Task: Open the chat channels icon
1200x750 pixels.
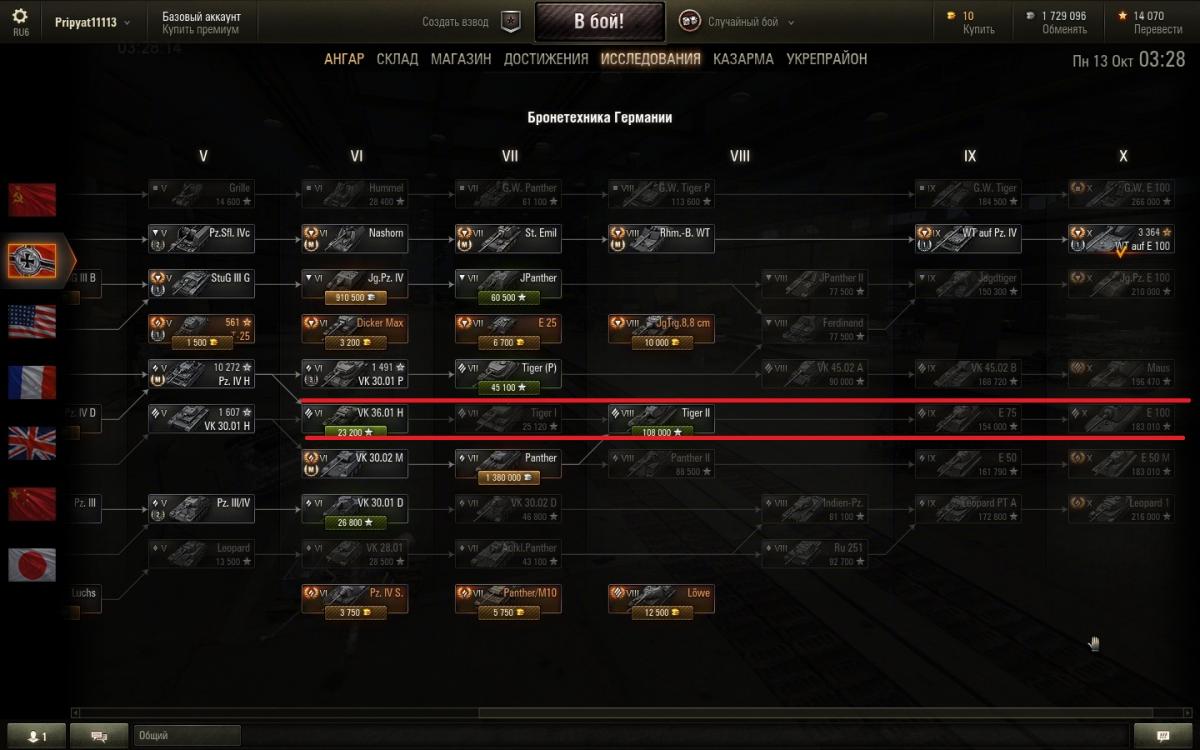Action: point(99,736)
